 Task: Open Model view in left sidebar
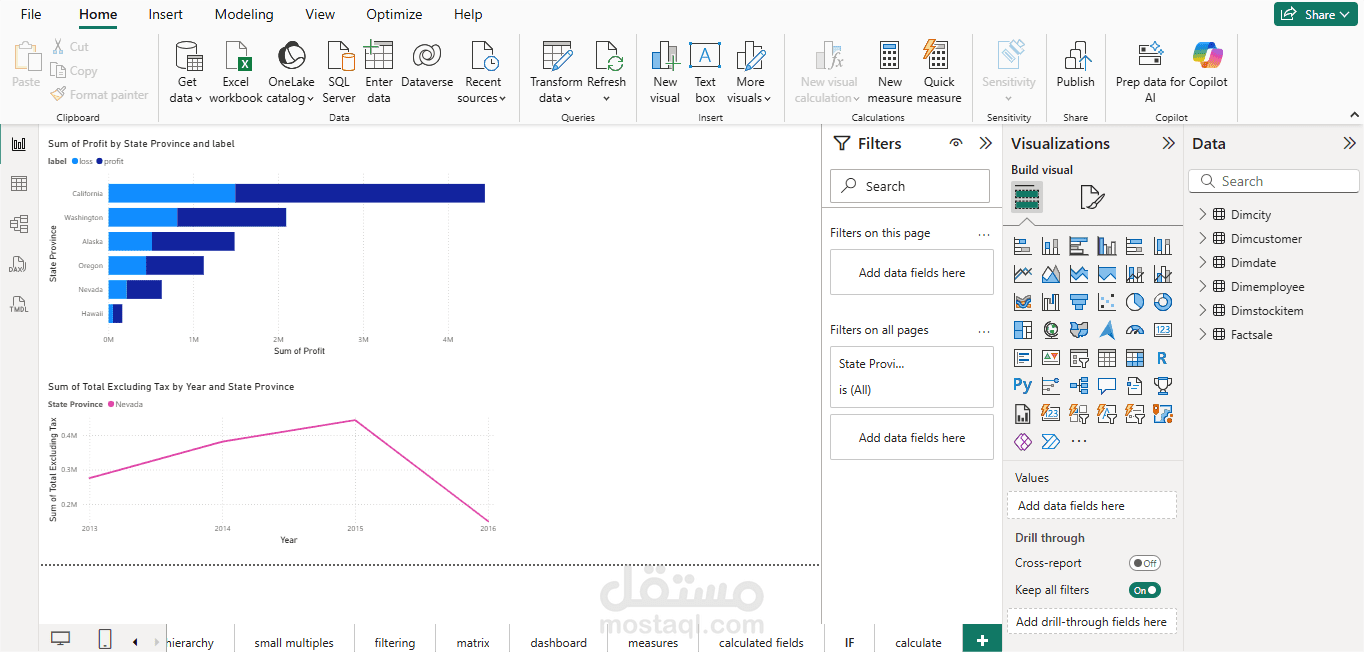[19, 224]
